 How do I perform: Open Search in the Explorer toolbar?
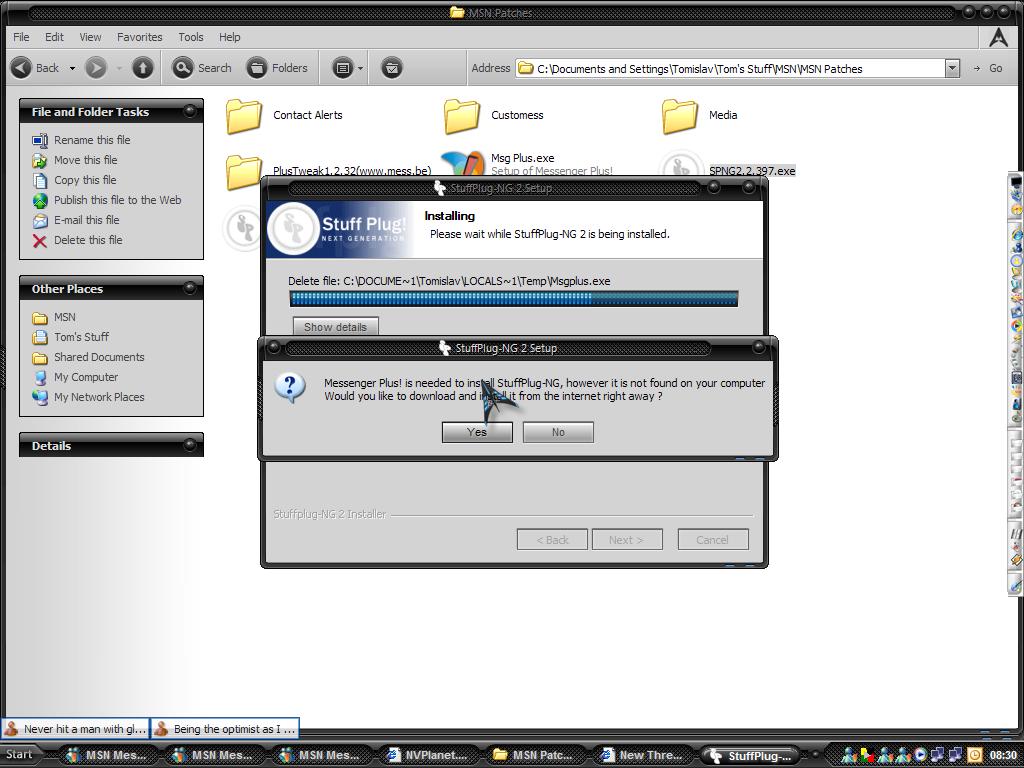202,68
